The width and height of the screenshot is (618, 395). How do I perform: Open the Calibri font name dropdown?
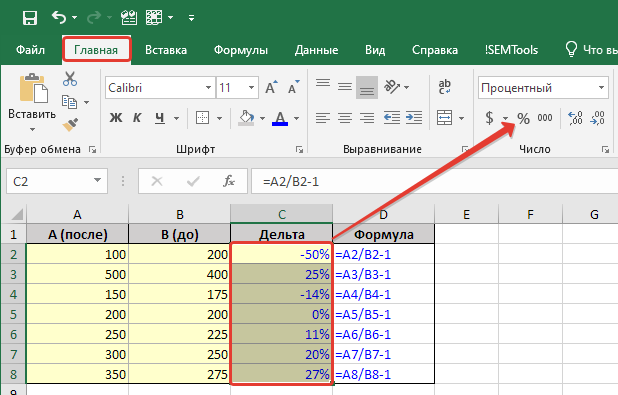coord(208,88)
